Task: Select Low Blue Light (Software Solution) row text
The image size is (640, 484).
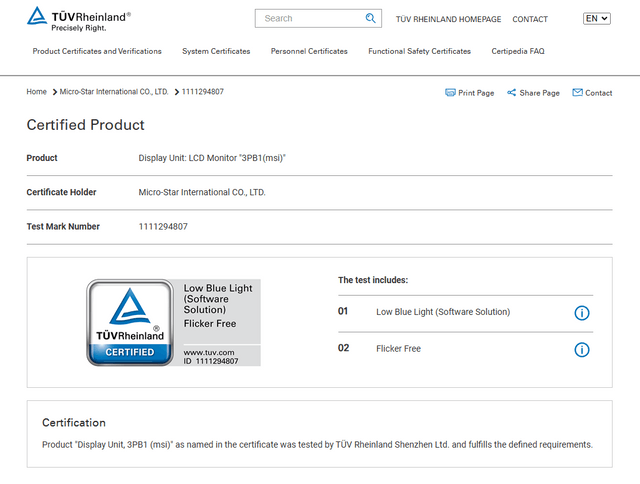Action: pyautogui.click(x=443, y=312)
